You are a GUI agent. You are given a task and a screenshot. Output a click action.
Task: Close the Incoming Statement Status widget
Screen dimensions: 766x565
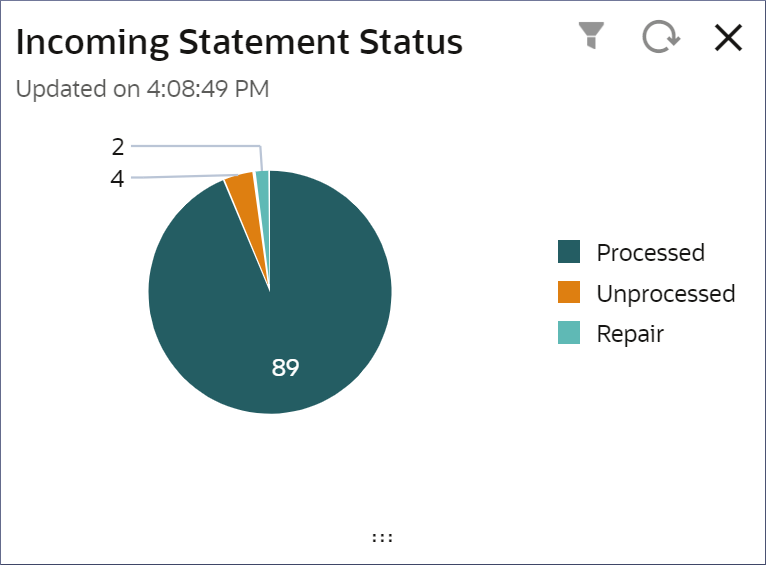728,38
